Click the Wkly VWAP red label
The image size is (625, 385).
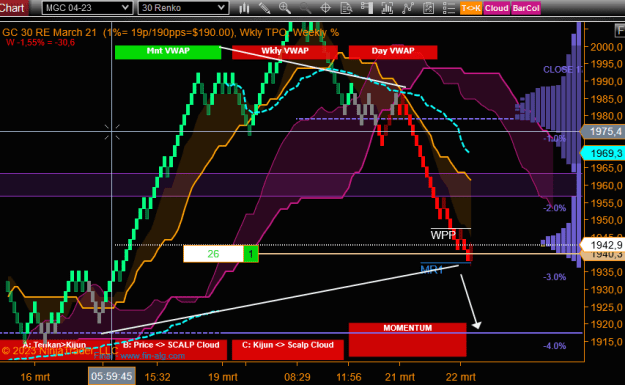tap(285, 52)
